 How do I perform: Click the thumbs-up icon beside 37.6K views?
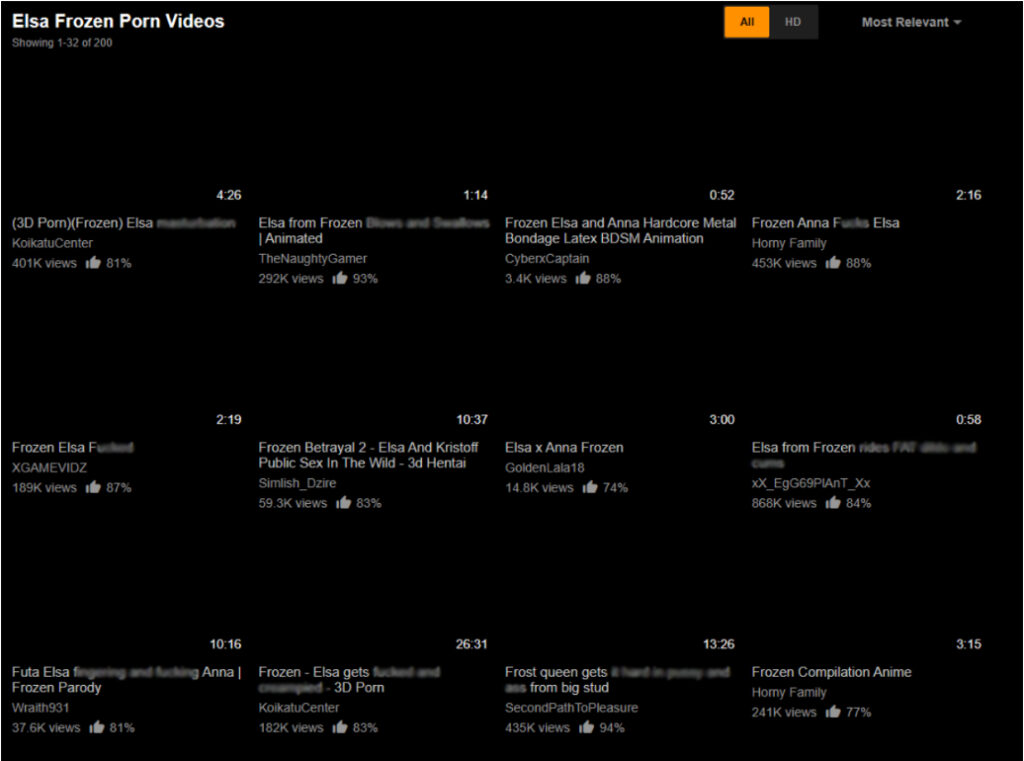tap(97, 727)
